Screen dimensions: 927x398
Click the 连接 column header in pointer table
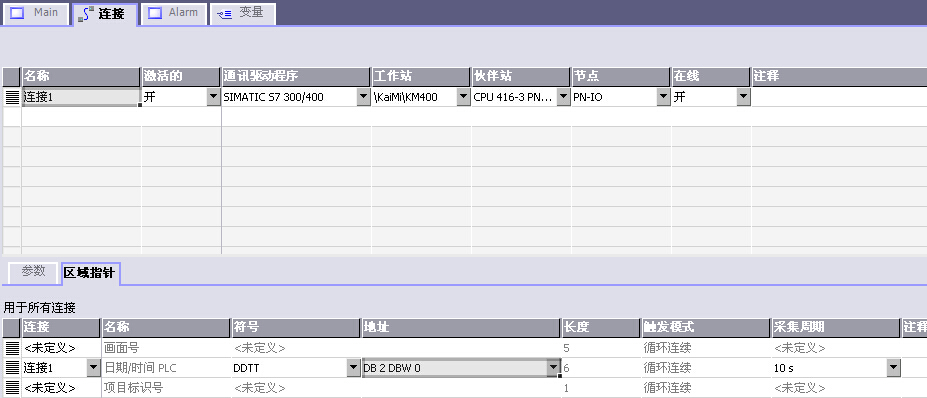(x=61, y=328)
